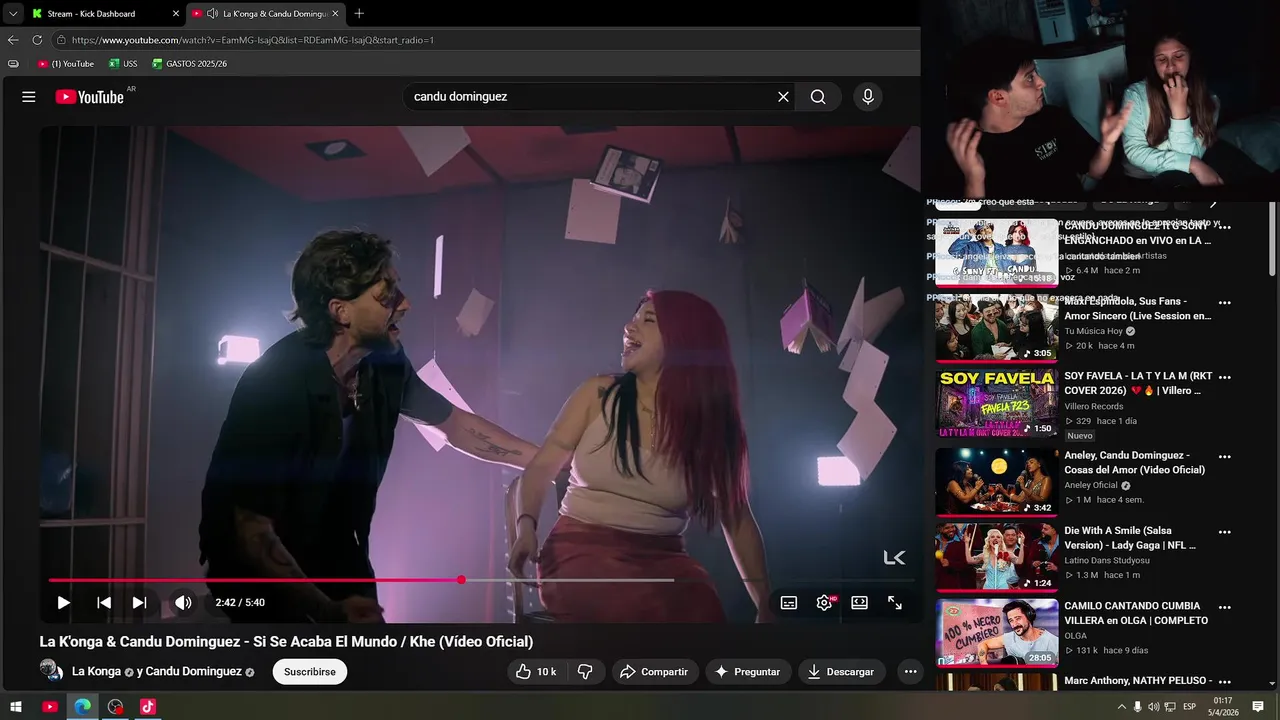The image size is (1280, 720).
Task: Run the search with the magnifier button
Action: (818, 97)
